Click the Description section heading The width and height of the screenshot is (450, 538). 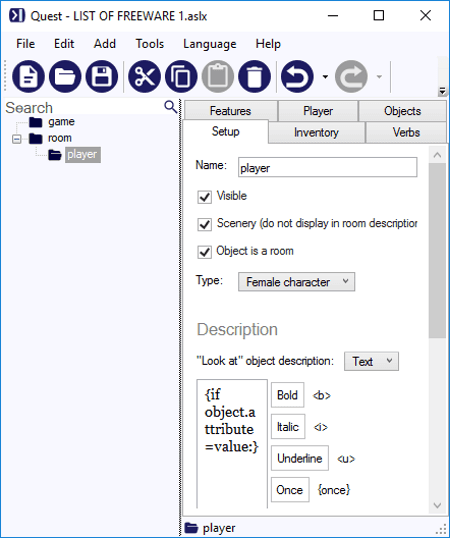(x=237, y=329)
